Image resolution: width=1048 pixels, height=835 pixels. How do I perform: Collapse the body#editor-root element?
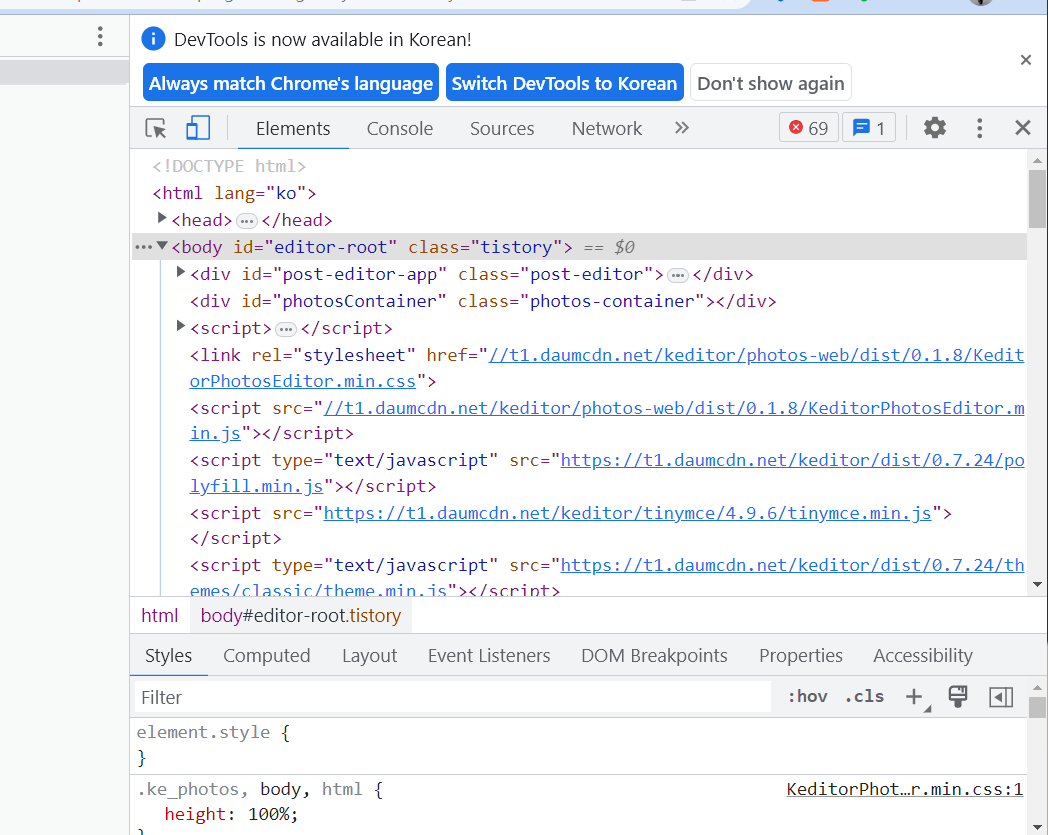[162, 245]
